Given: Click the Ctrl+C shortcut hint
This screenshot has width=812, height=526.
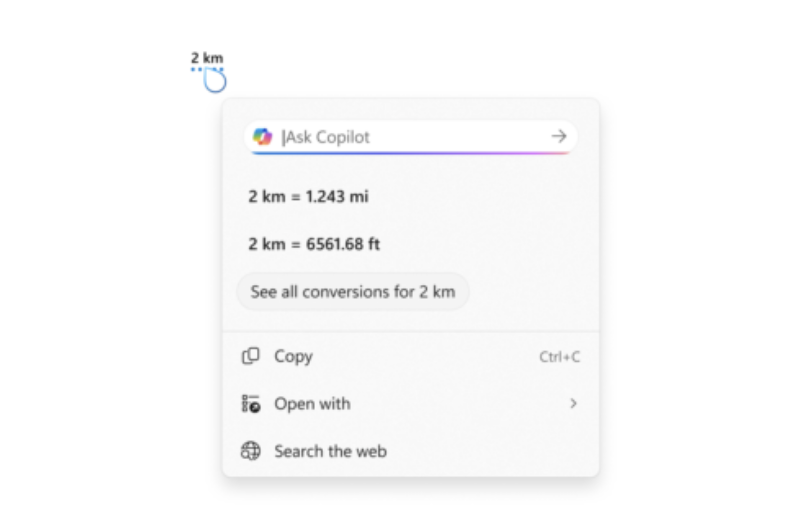Looking at the screenshot, I should coord(559,356).
